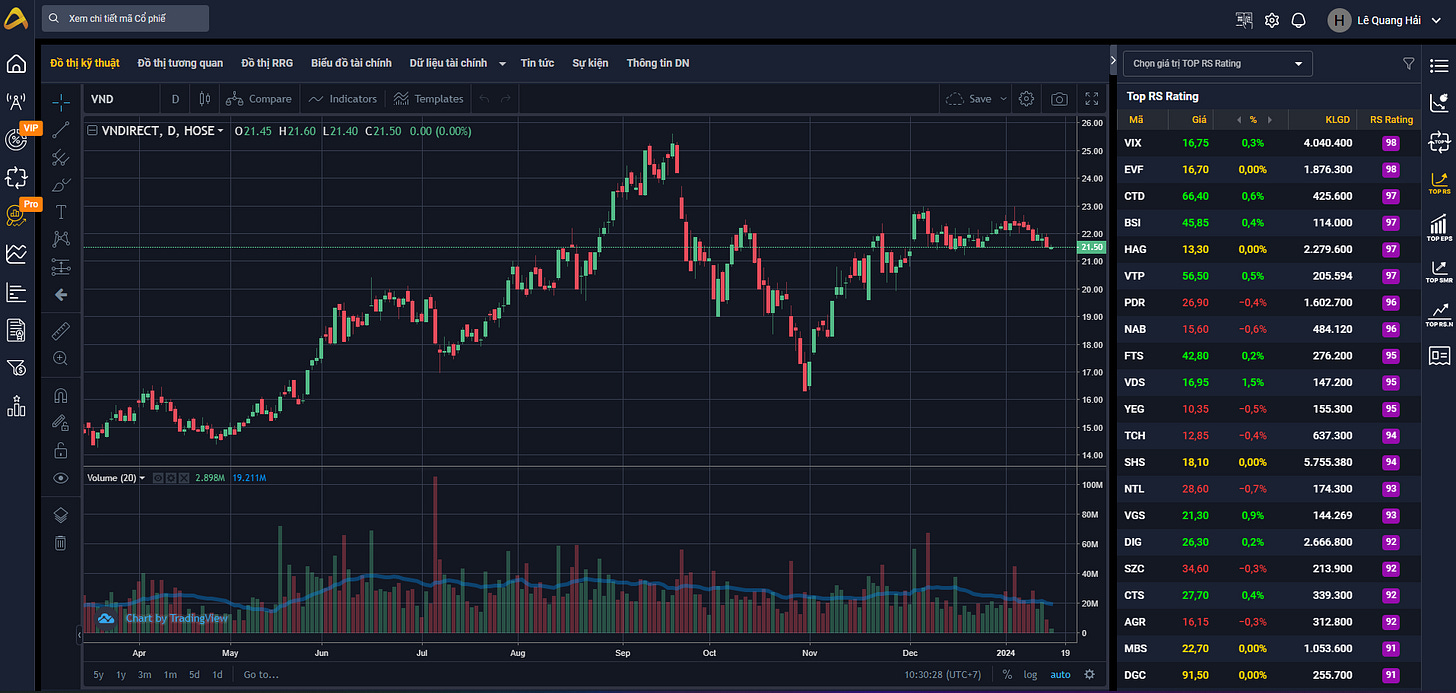Switch to Biểu đồ tài chính tab
The height and width of the screenshot is (693, 1456).
351,63
